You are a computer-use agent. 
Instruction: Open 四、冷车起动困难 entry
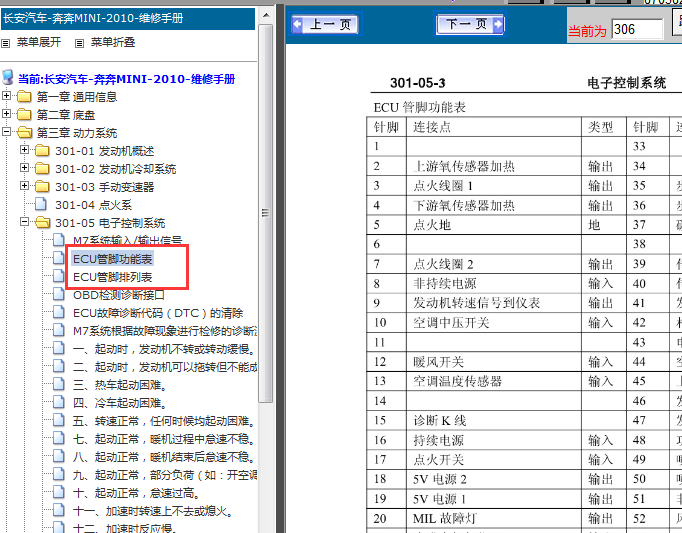coord(120,403)
